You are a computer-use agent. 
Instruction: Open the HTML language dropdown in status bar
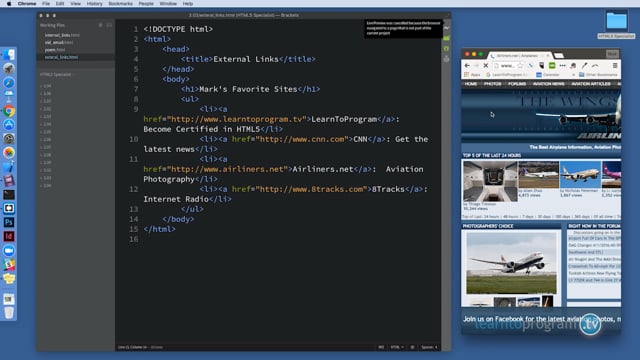pos(397,347)
